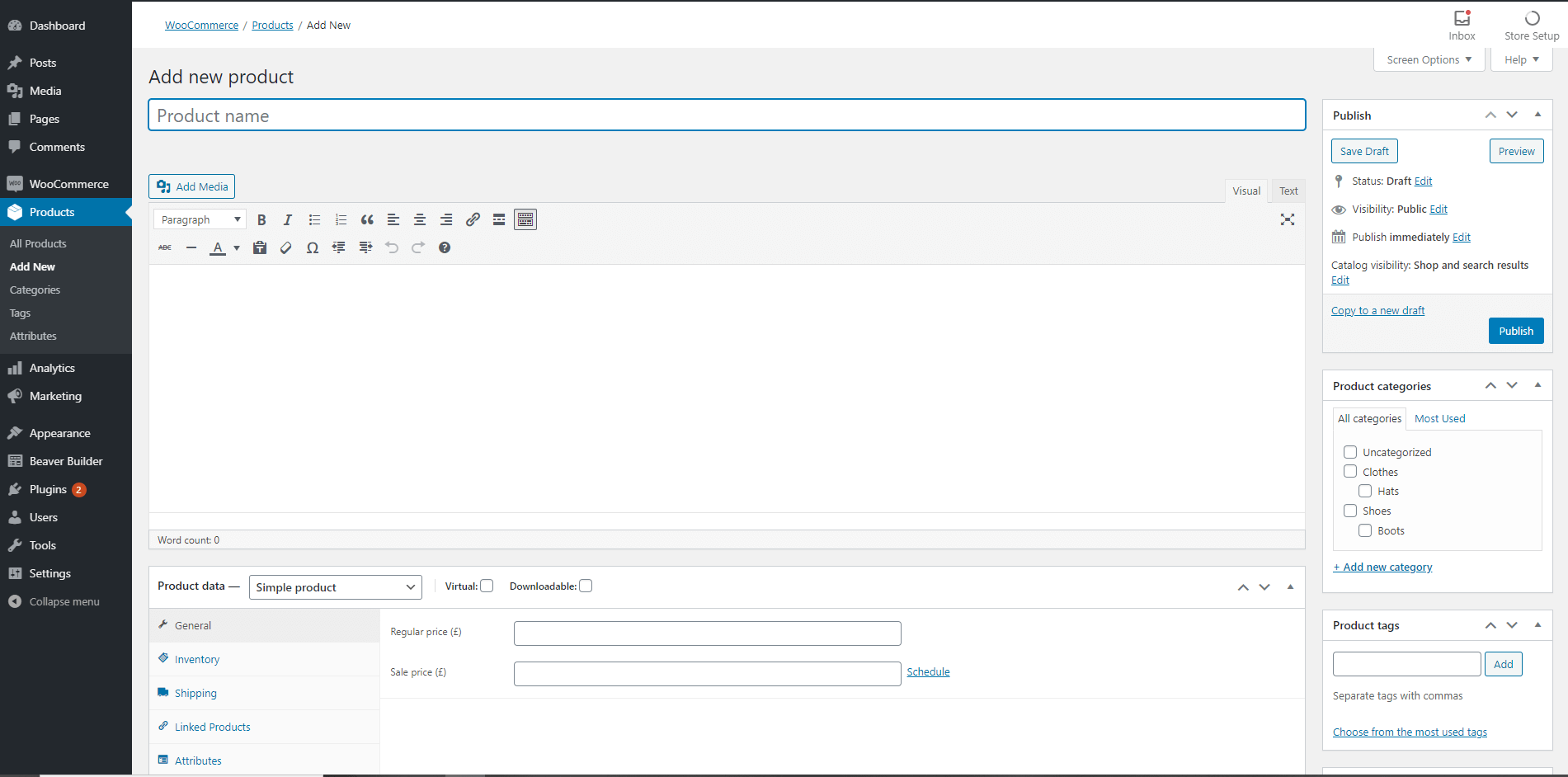
Task: Open the special character picker
Action: (x=312, y=247)
